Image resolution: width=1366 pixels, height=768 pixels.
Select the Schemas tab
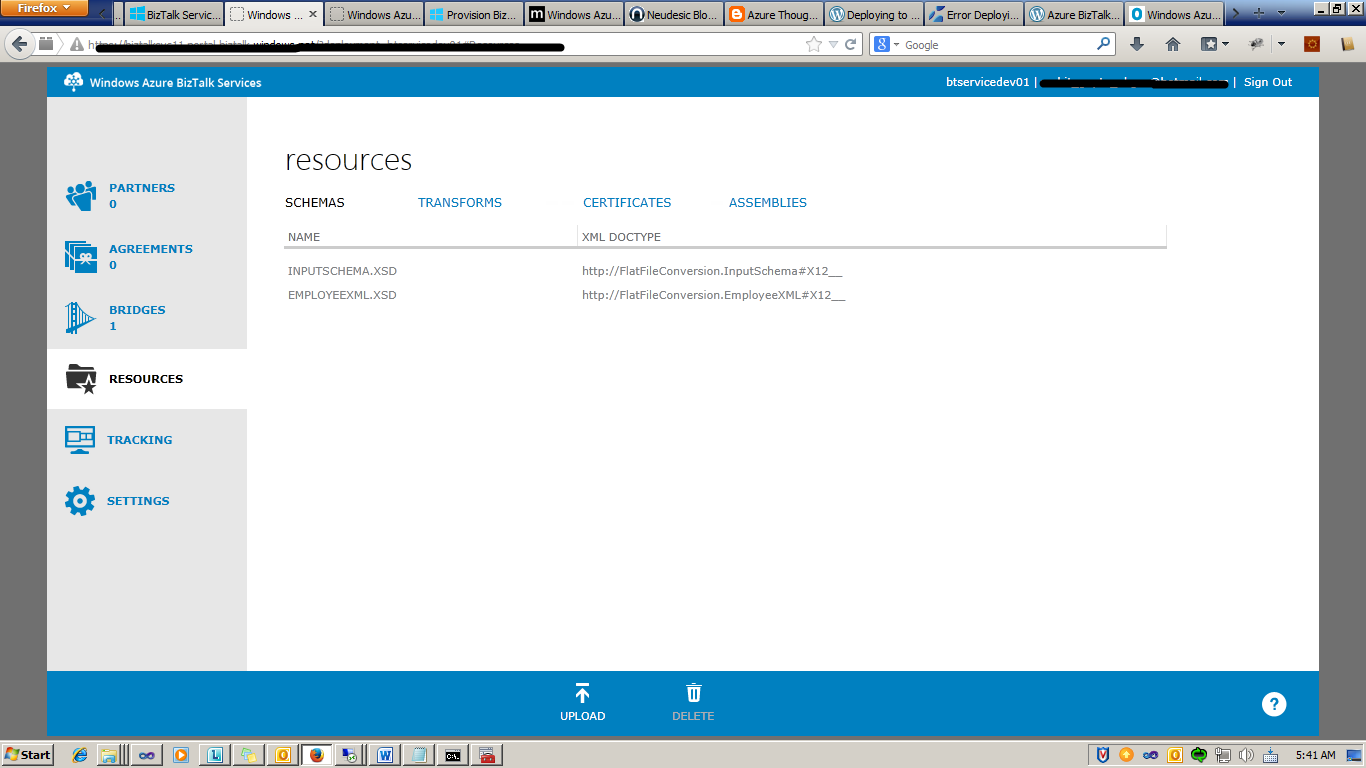(315, 202)
